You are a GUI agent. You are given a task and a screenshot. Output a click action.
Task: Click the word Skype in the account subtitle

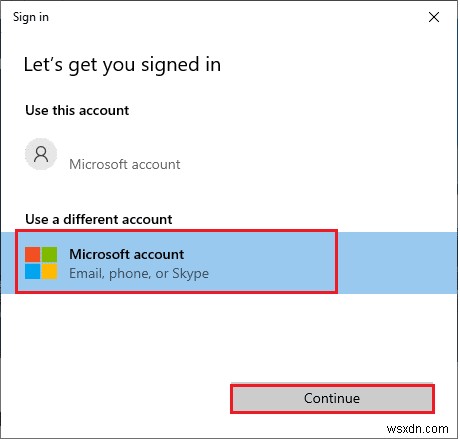190,274
